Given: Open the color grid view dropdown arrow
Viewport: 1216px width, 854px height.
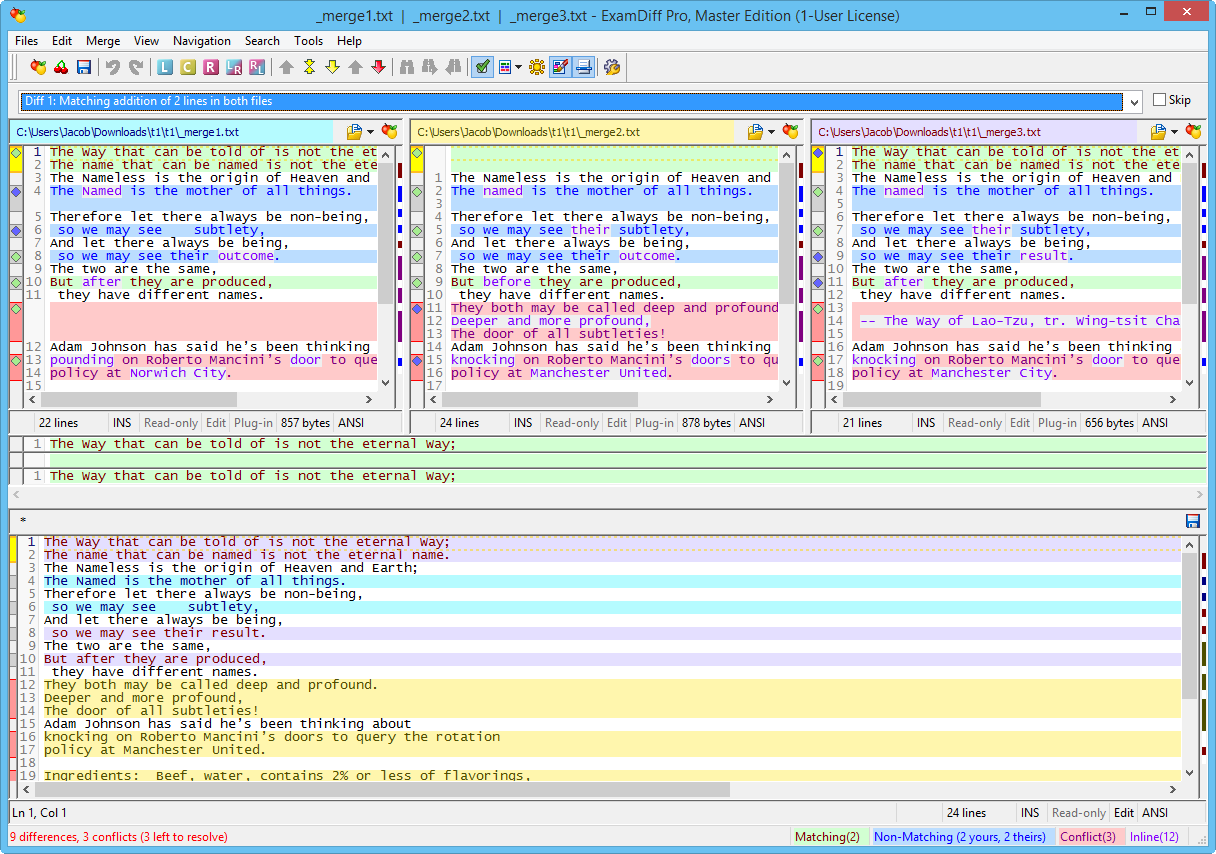Looking at the screenshot, I should pos(517,67).
